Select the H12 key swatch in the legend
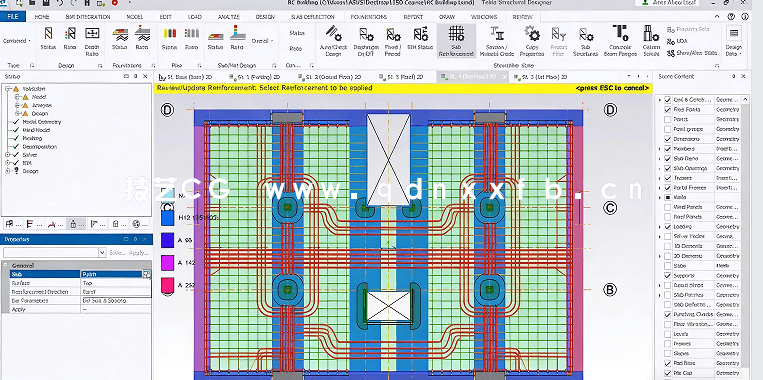Viewport: 763px width, 380px height. point(167,217)
